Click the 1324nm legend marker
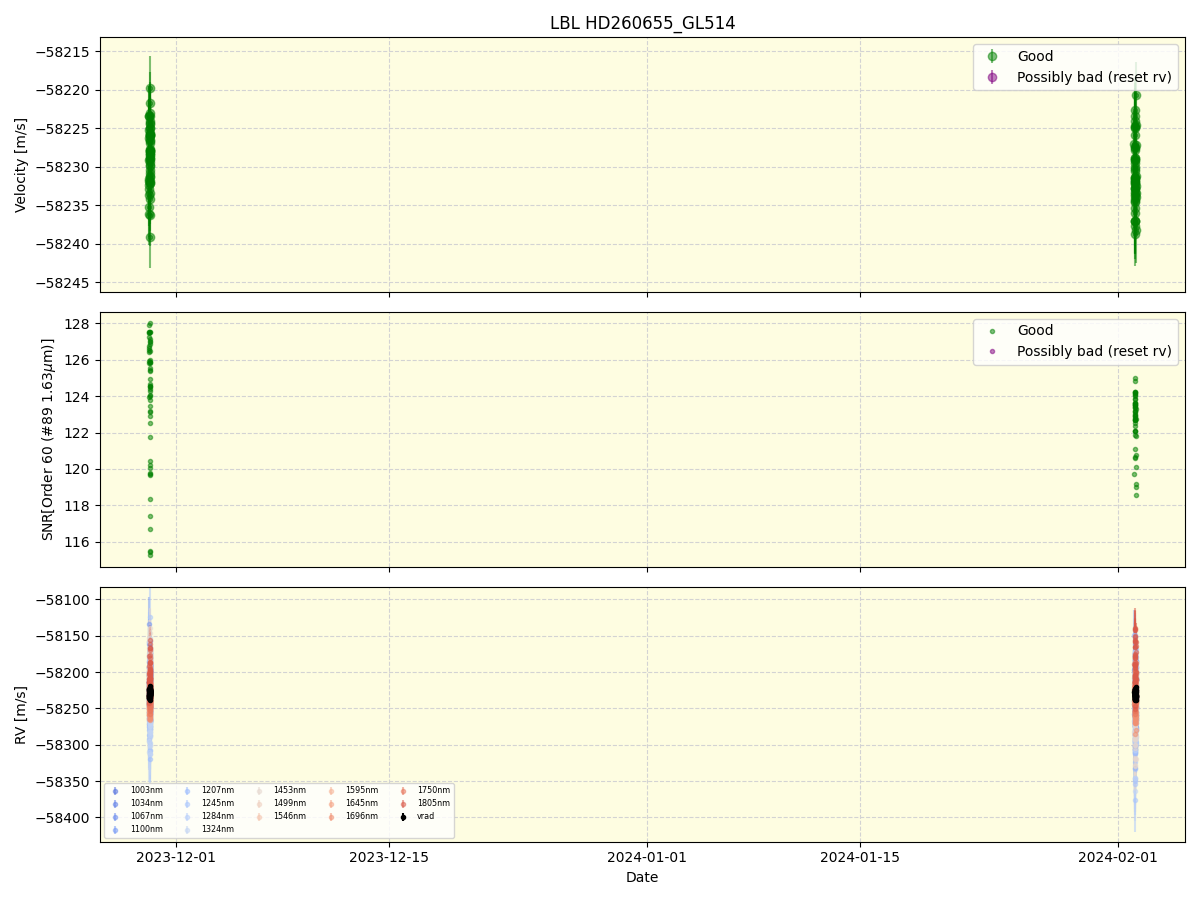This screenshot has height=900, width=1200. coord(187,830)
